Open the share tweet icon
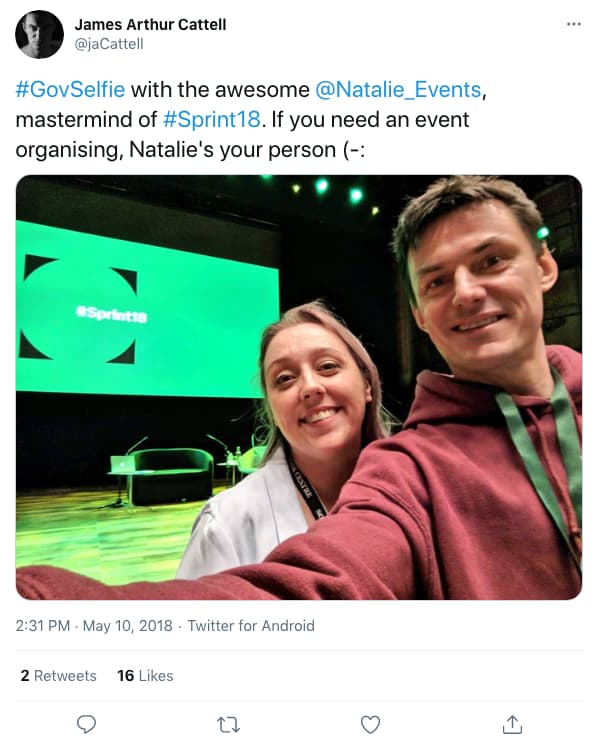 tap(512, 724)
